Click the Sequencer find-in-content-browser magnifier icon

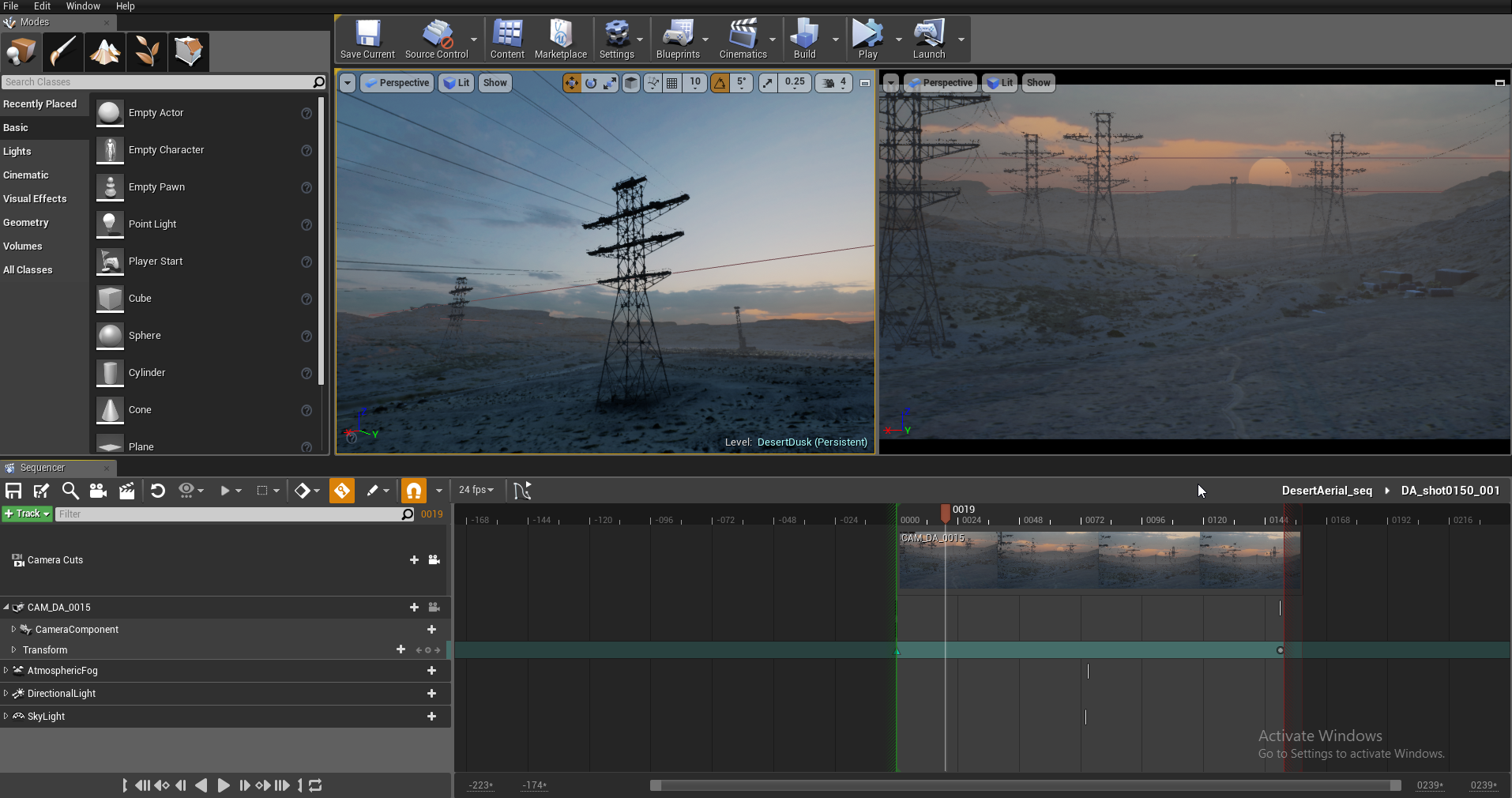70,491
